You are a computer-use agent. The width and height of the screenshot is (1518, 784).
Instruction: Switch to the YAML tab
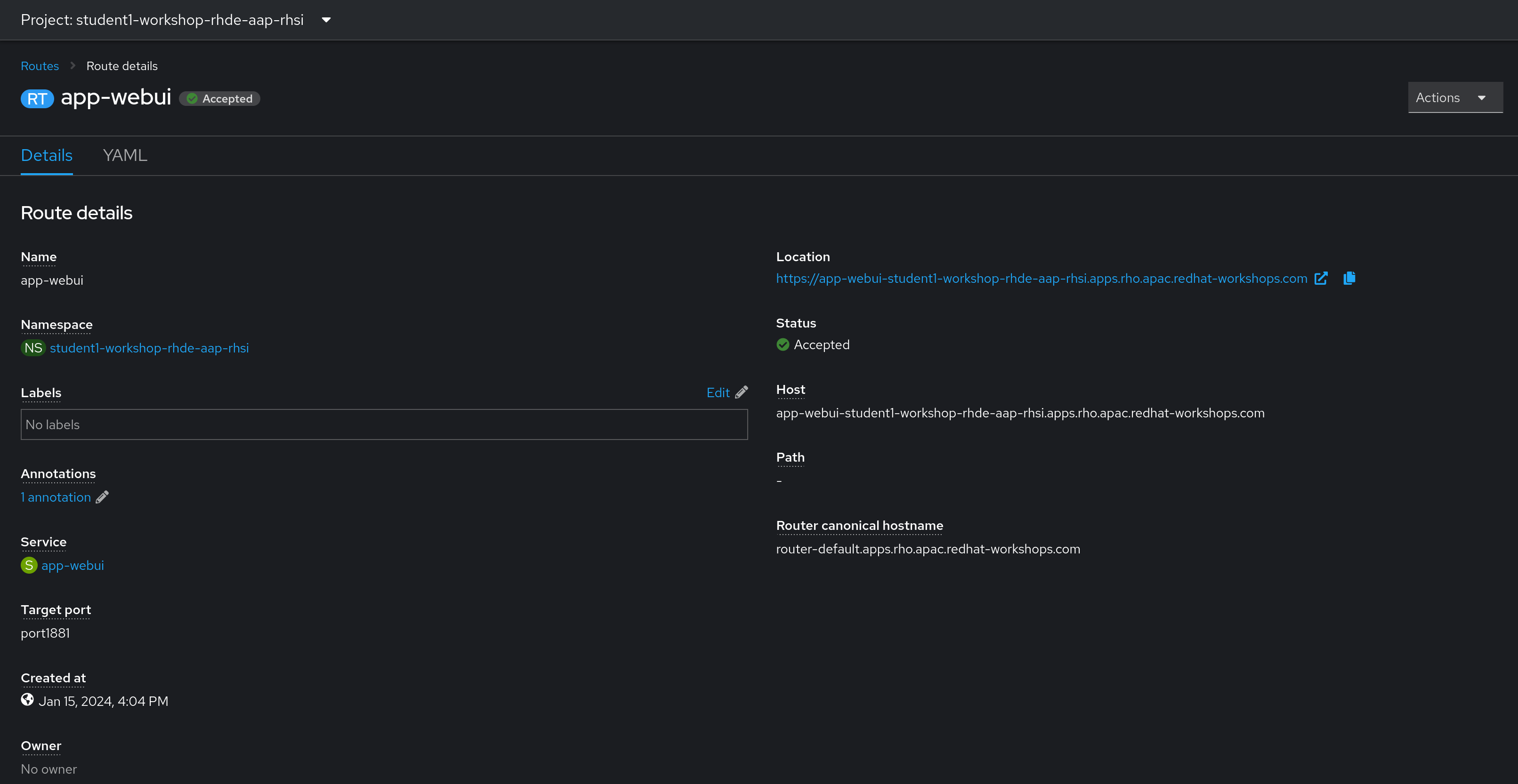tap(125, 155)
